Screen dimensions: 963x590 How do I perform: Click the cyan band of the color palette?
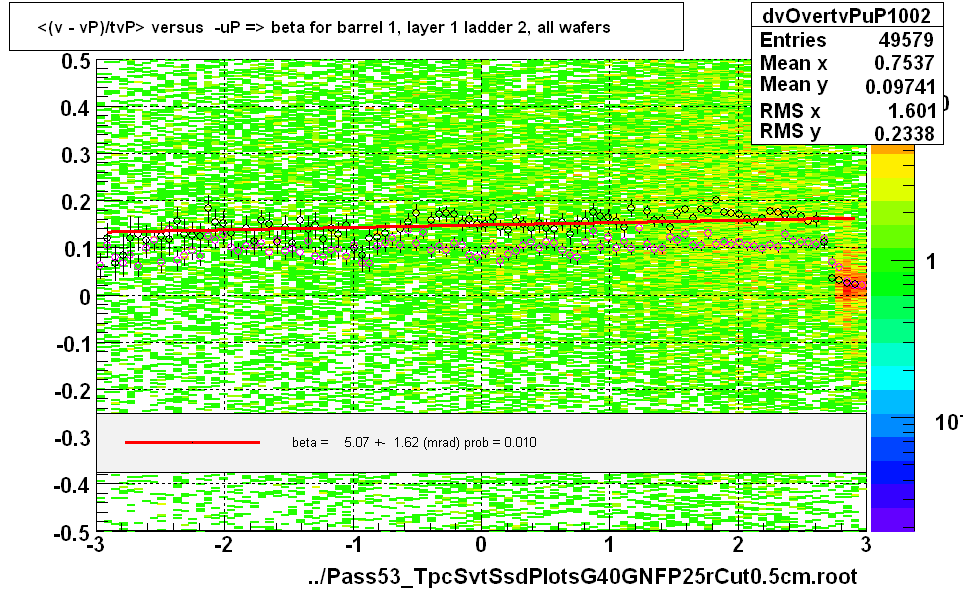coord(892,378)
